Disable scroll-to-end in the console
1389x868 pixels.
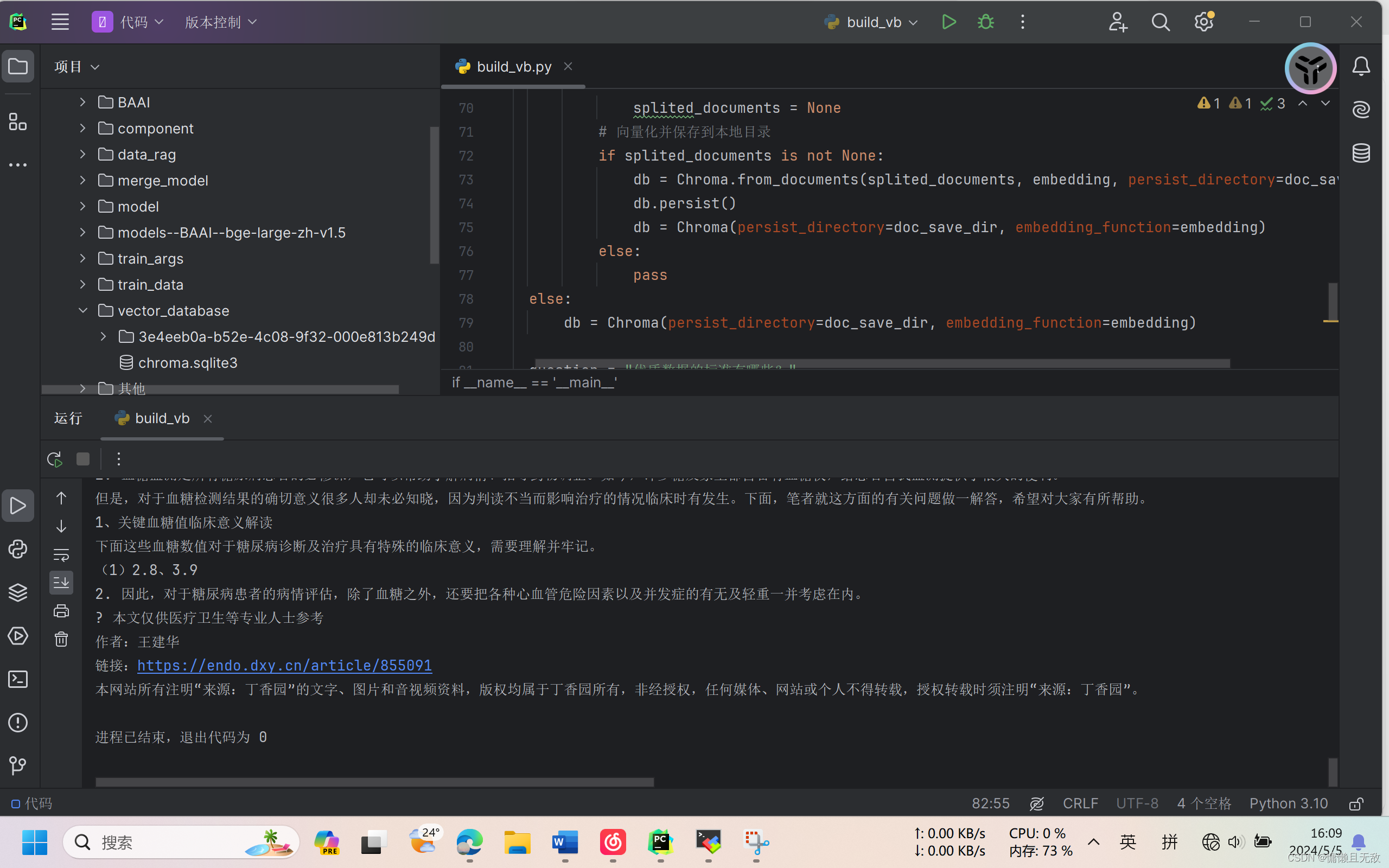[x=61, y=583]
